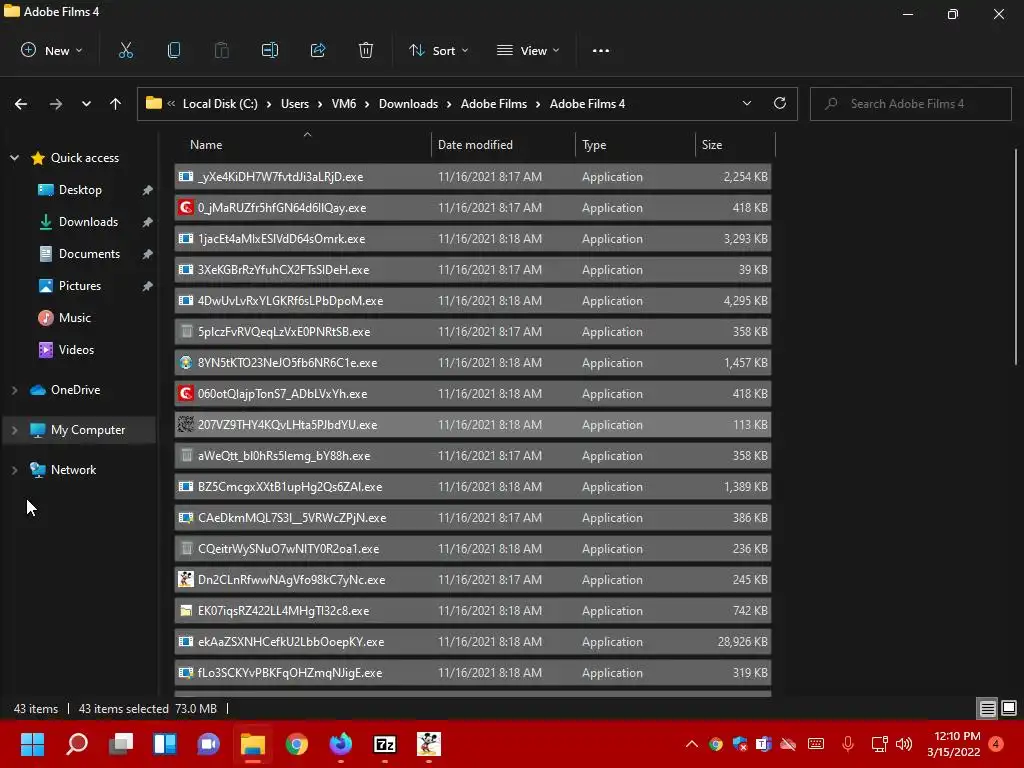
Task: Open Desktop in Quick access
Action: point(80,189)
